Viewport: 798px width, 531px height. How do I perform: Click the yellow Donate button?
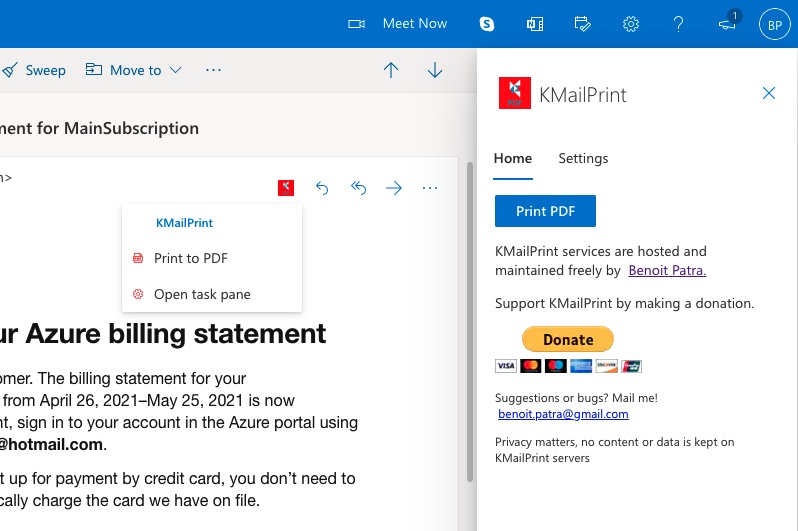568,339
